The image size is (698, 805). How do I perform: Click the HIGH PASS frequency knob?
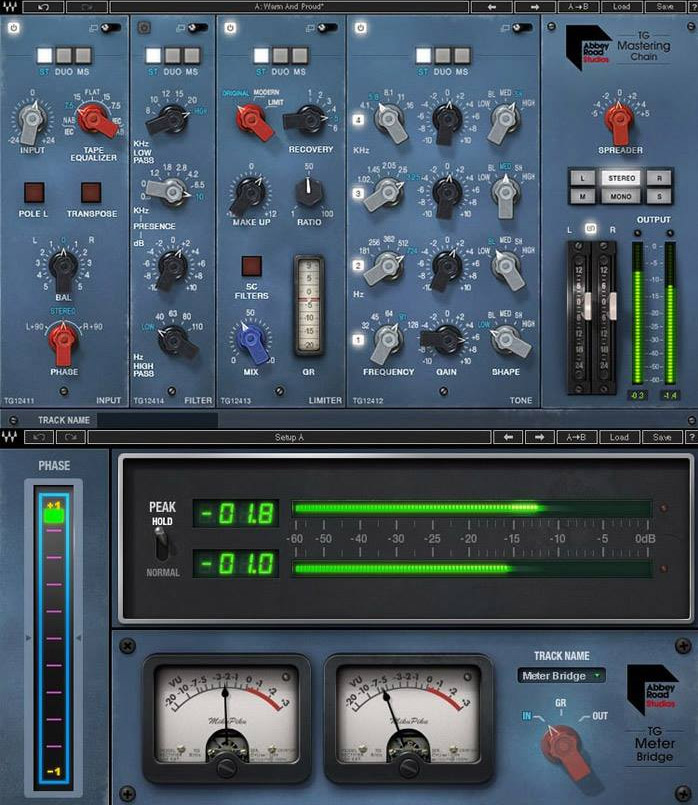coord(175,340)
